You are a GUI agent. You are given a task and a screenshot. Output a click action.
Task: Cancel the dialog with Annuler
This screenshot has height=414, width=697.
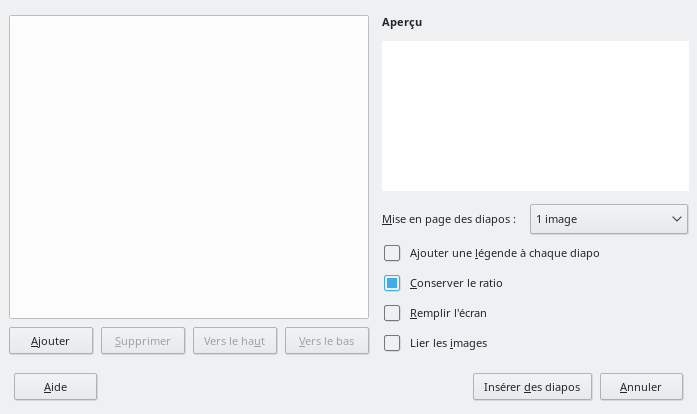pos(641,387)
